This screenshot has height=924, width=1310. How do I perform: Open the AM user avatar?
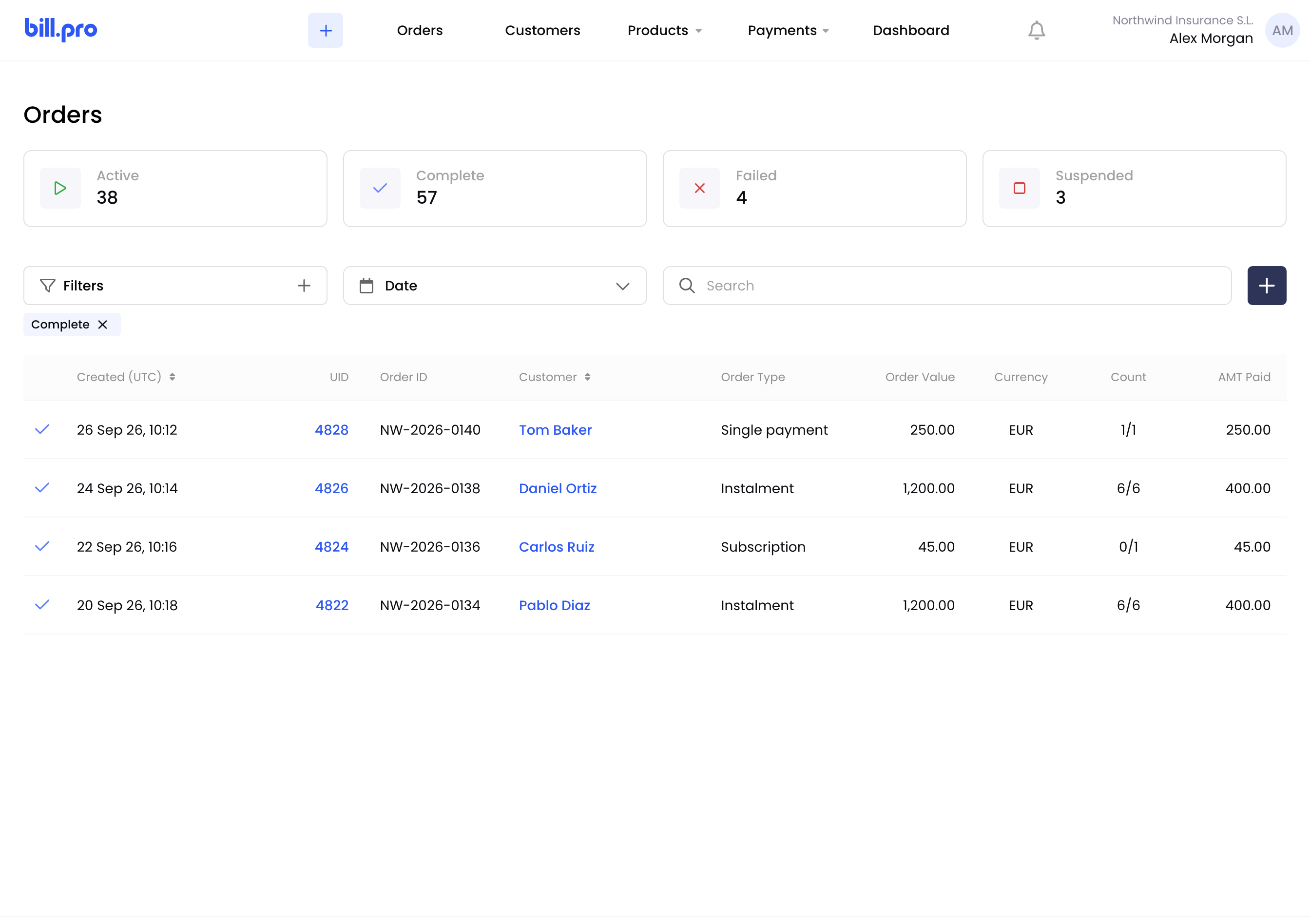[1282, 30]
